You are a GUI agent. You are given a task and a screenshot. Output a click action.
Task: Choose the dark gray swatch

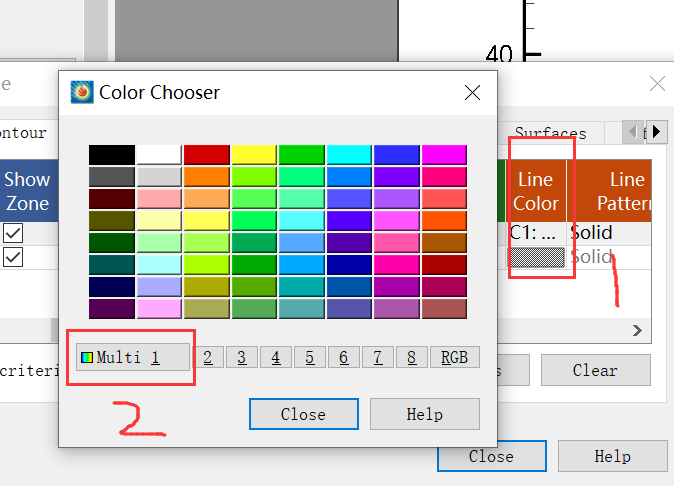click(112, 177)
